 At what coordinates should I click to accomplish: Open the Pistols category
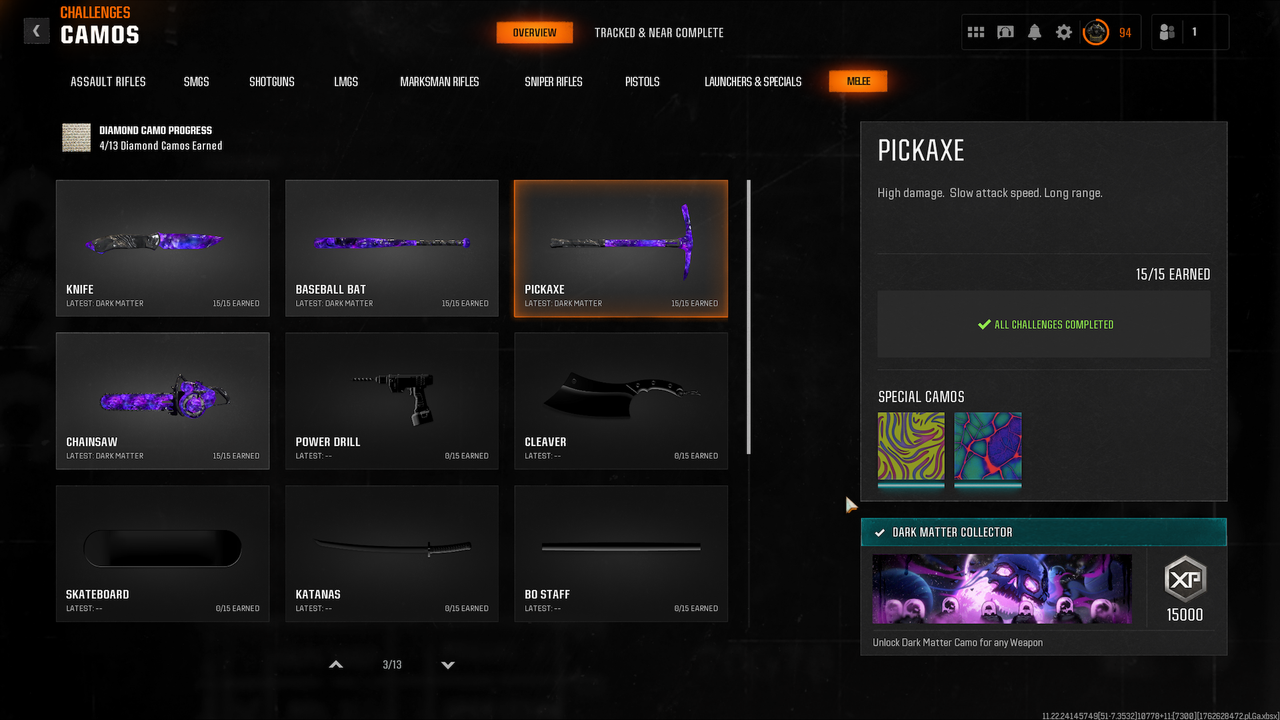pyautogui.click(x=642, y=82)
